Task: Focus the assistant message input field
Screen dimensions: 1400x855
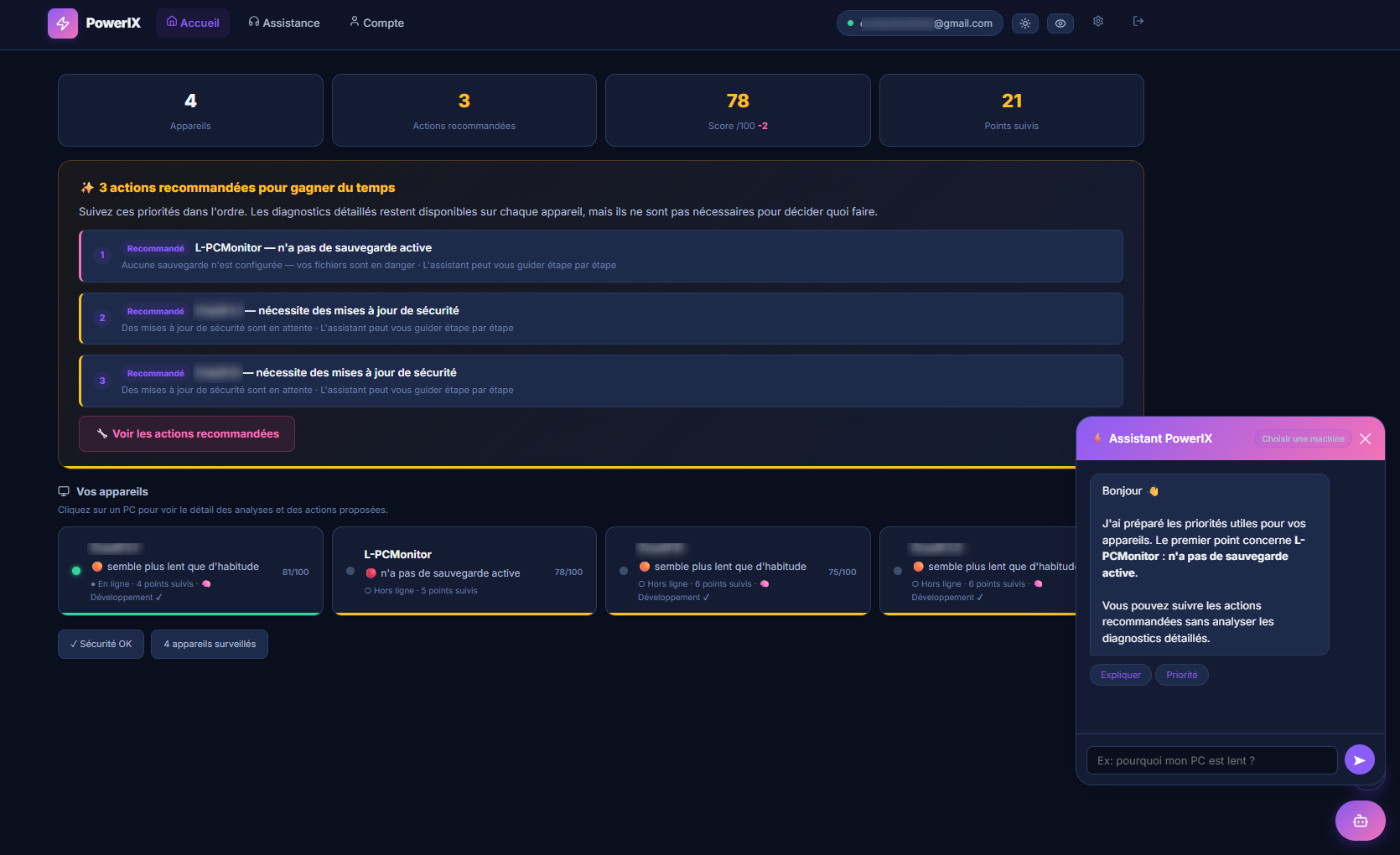Action: tap(1212, 760)
